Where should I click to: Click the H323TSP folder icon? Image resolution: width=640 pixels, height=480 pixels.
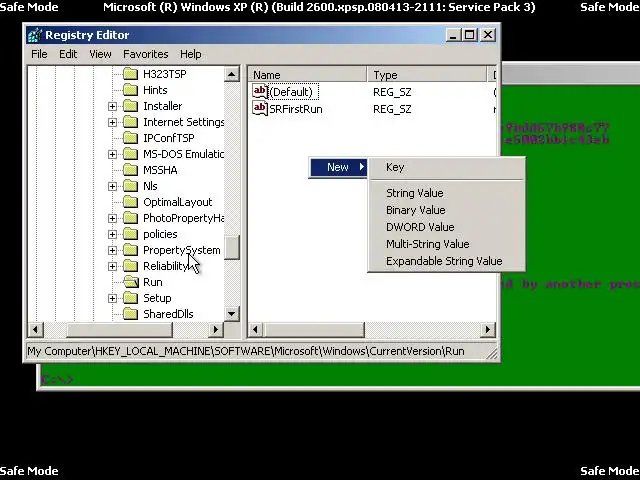(x=131, y=74)
